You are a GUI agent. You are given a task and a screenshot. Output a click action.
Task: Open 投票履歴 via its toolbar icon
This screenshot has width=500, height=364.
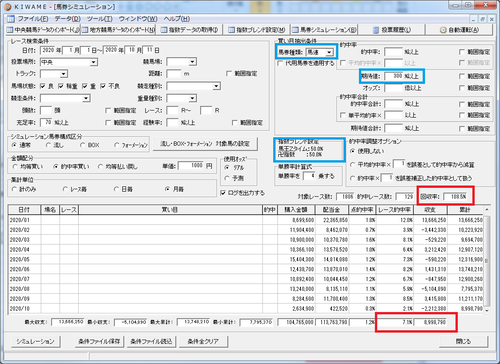coord(376,30)
